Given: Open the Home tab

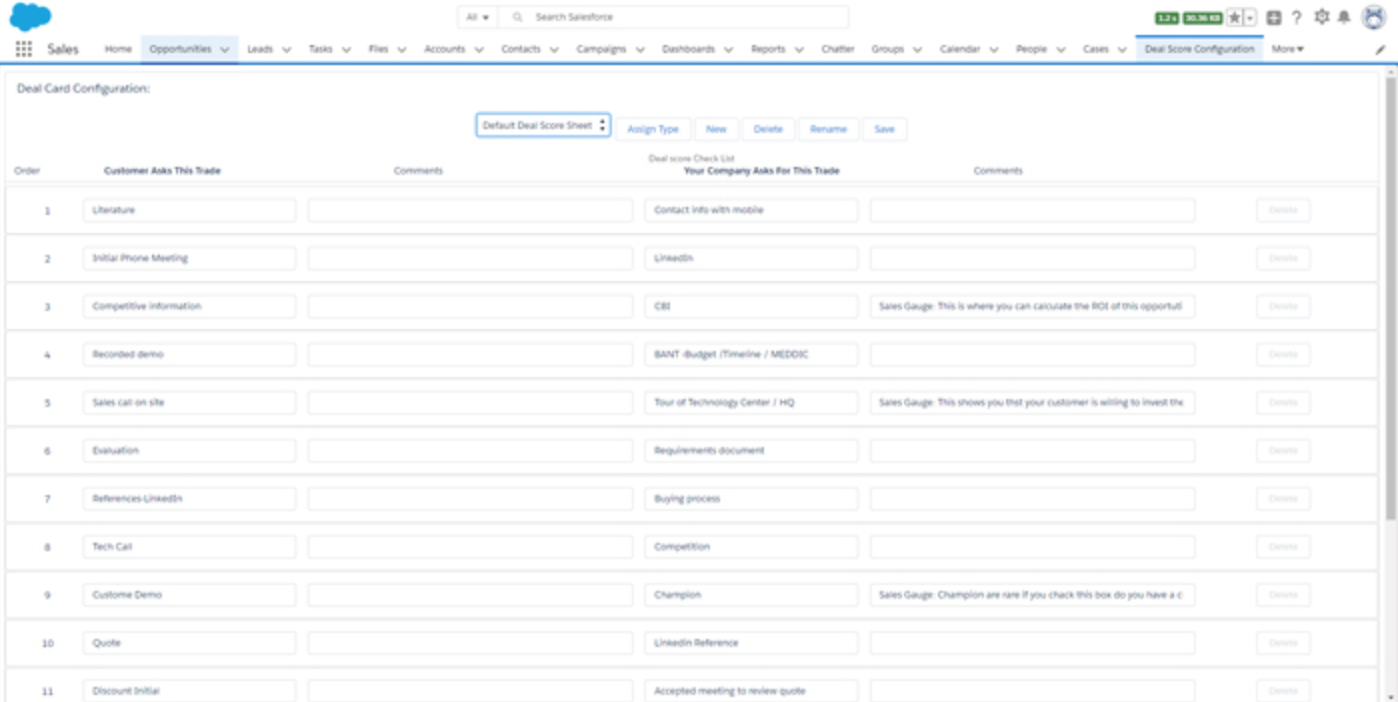Looking at the screenshot, I should point(118,49).
